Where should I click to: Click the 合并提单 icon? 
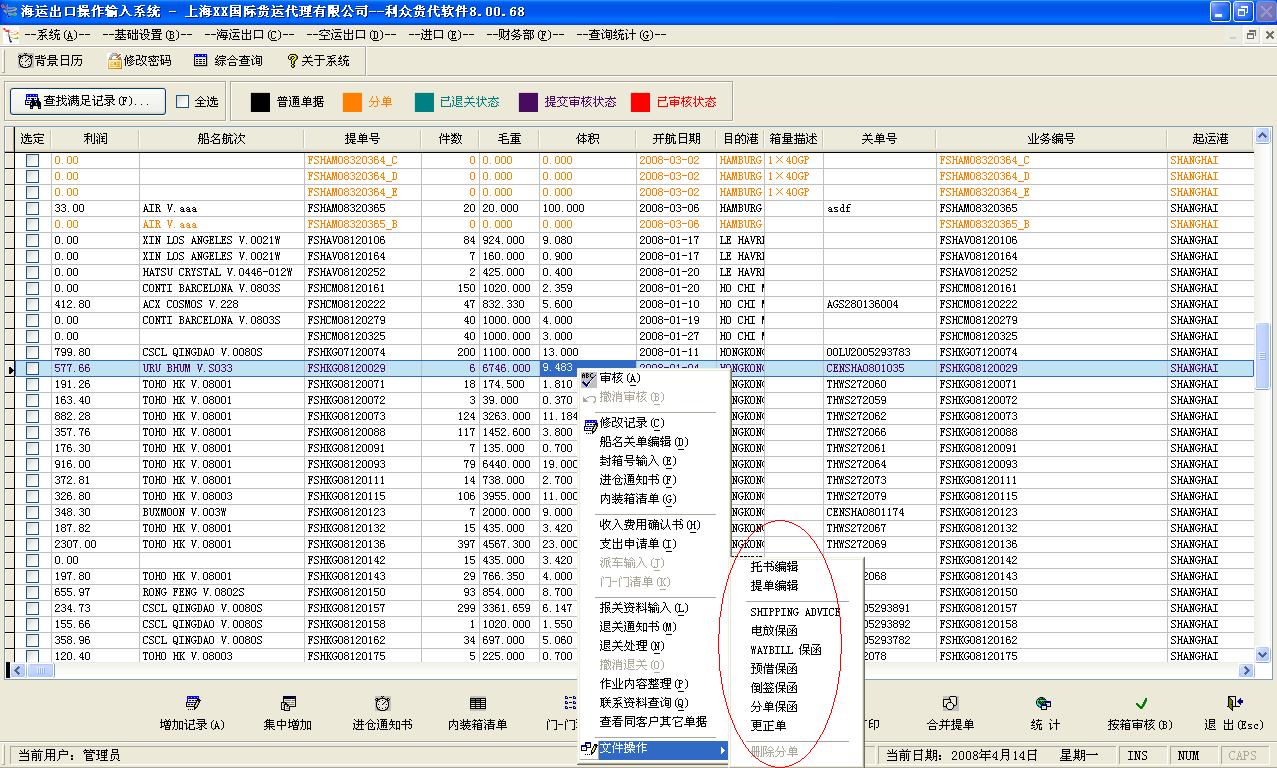(950, 704)
